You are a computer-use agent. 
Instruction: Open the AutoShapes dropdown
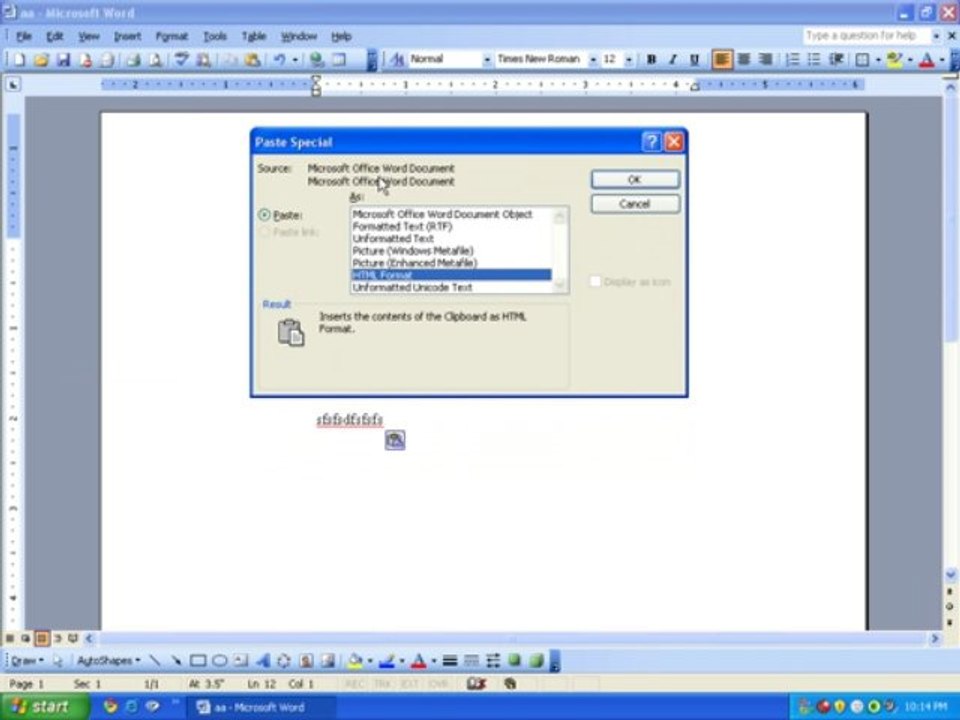coord(108,661)
